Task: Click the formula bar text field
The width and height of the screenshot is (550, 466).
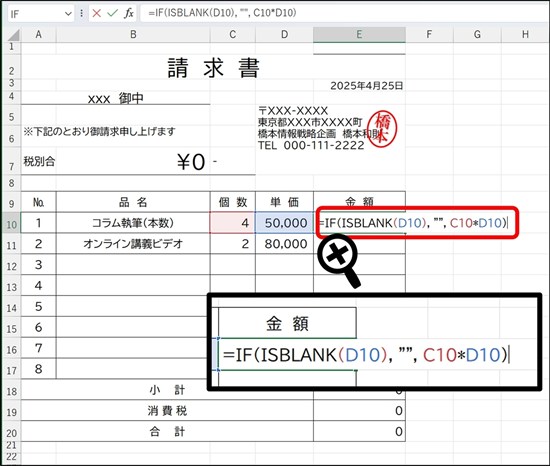Action: pyautogui.click(x=344, y=13)
